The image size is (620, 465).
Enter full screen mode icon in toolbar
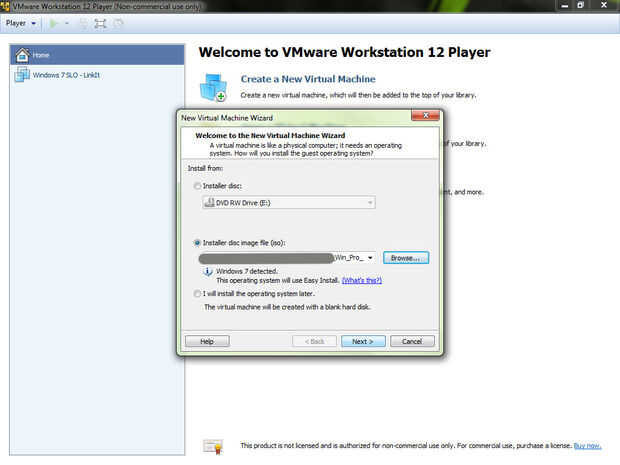click(x=100, y=24)
